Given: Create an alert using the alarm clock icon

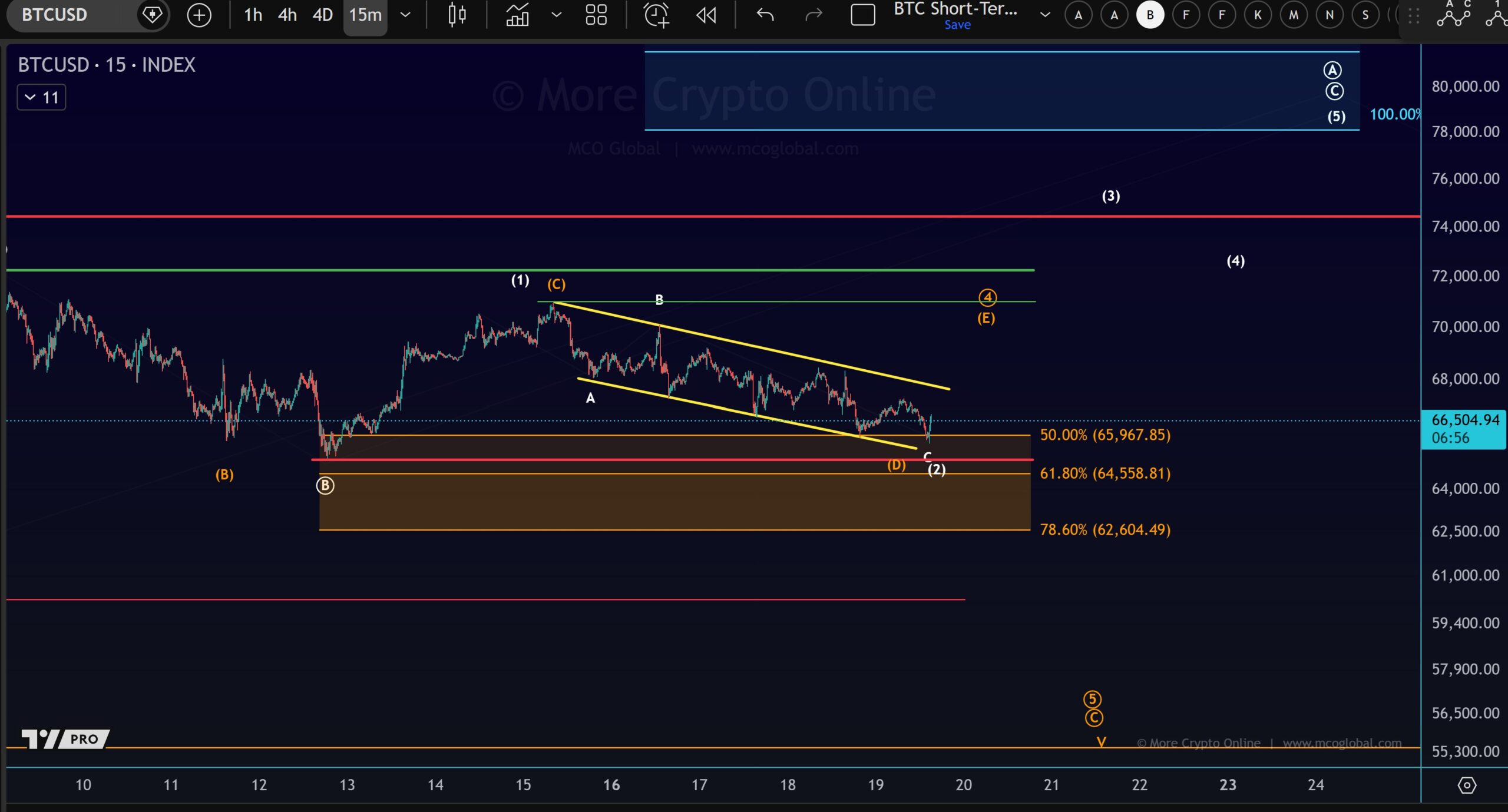Looking at the screenshot, I should [656, 15].
